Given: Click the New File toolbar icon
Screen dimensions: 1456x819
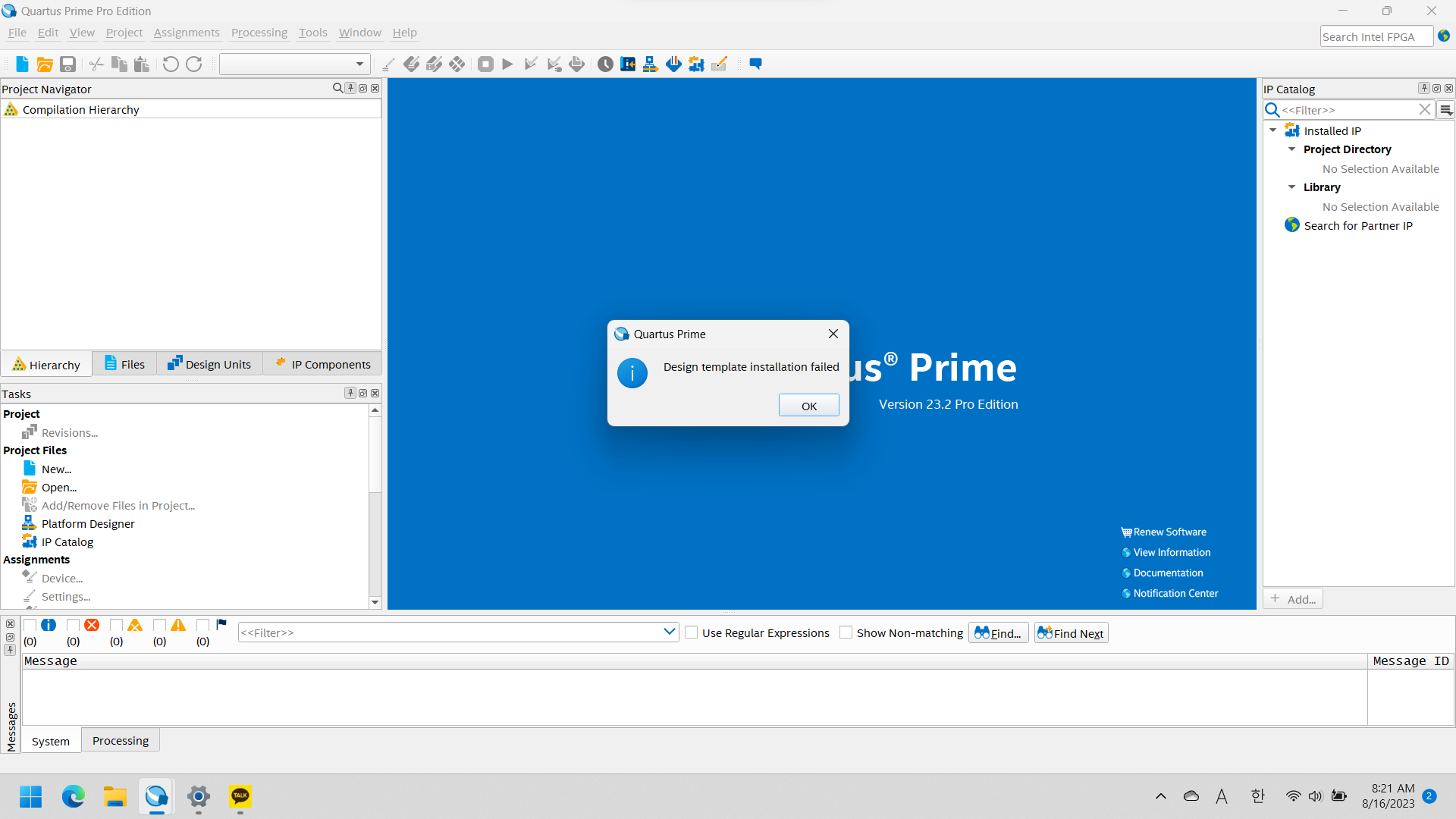Looking at the screenshot, I should [22, 64].
